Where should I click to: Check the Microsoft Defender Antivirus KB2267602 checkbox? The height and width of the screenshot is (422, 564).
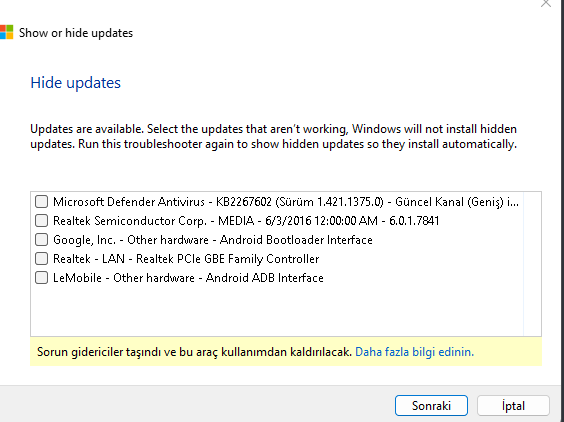coord(41,201)
